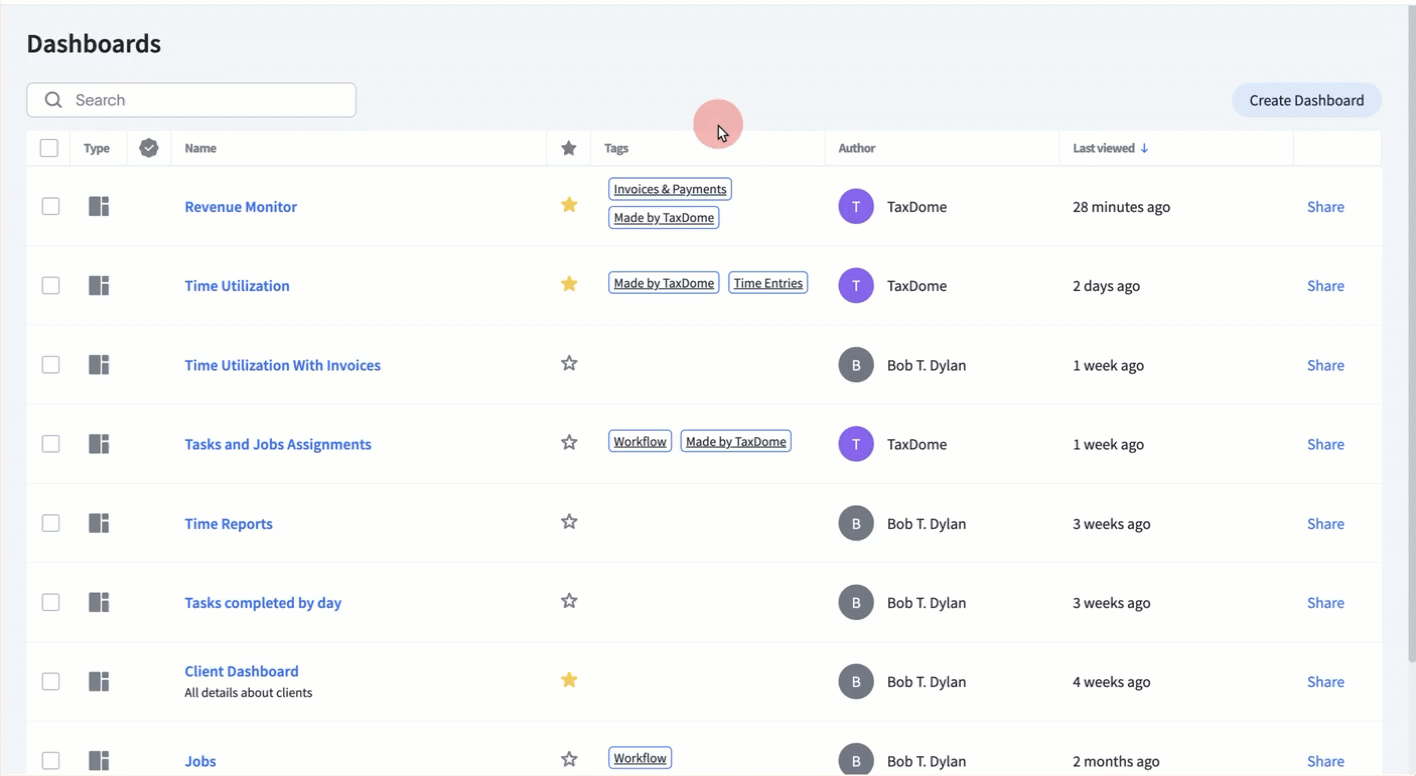The height and width of the screenshot is (776, 1416).
Task: Star the Tasks and Jobs Assignments dashboard
Action: pos(569,443)
